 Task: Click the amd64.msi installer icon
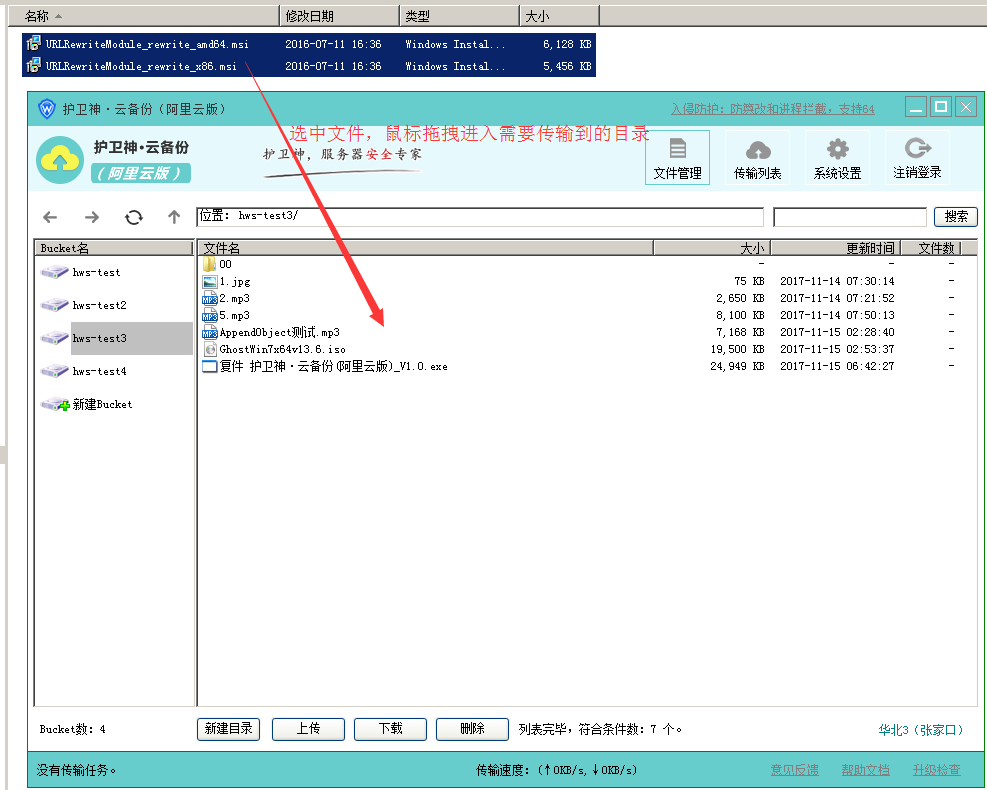pyautogui.click(x=33, y=43)
